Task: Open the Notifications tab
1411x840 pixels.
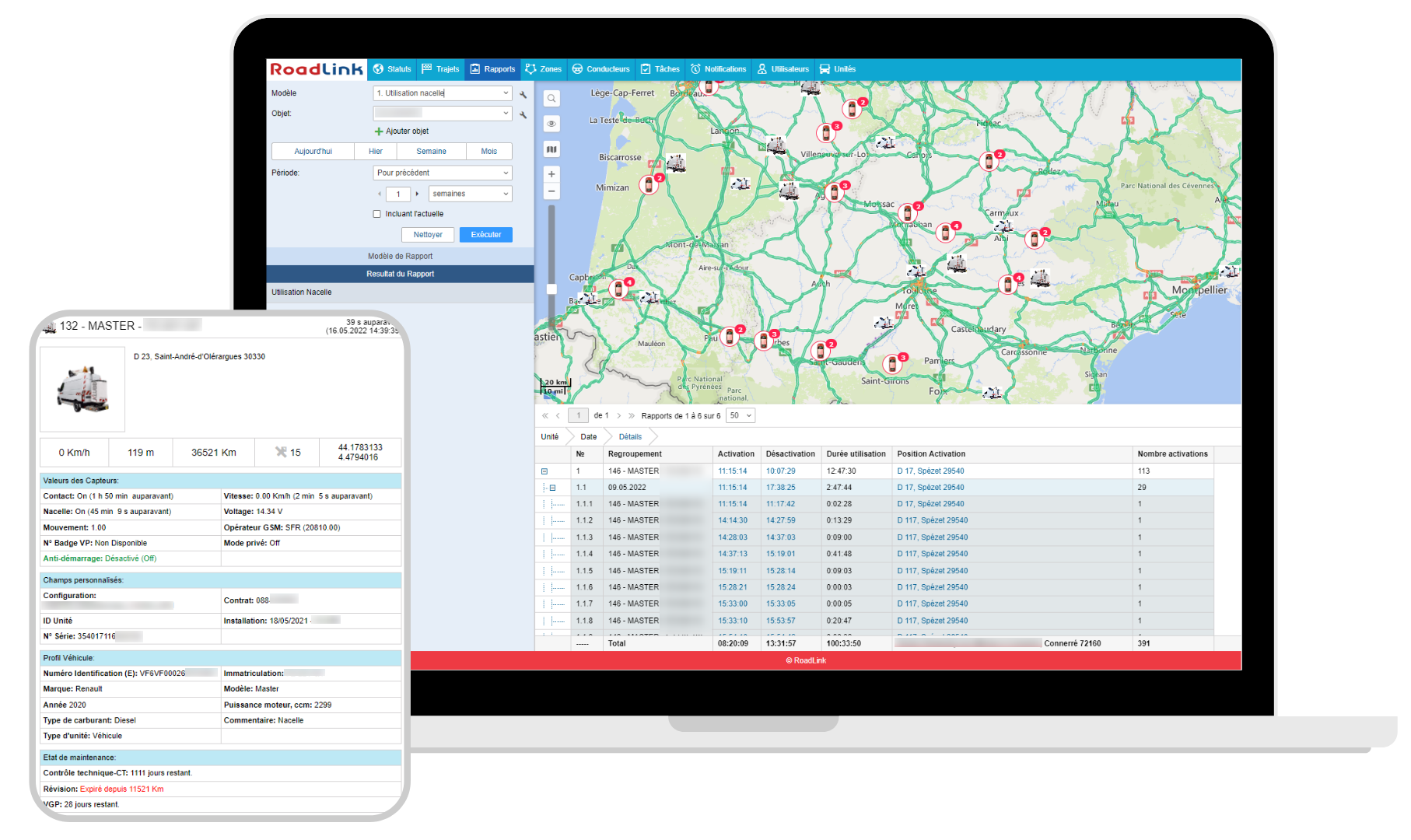Action: pyautogui.click(x=718, y=69)
